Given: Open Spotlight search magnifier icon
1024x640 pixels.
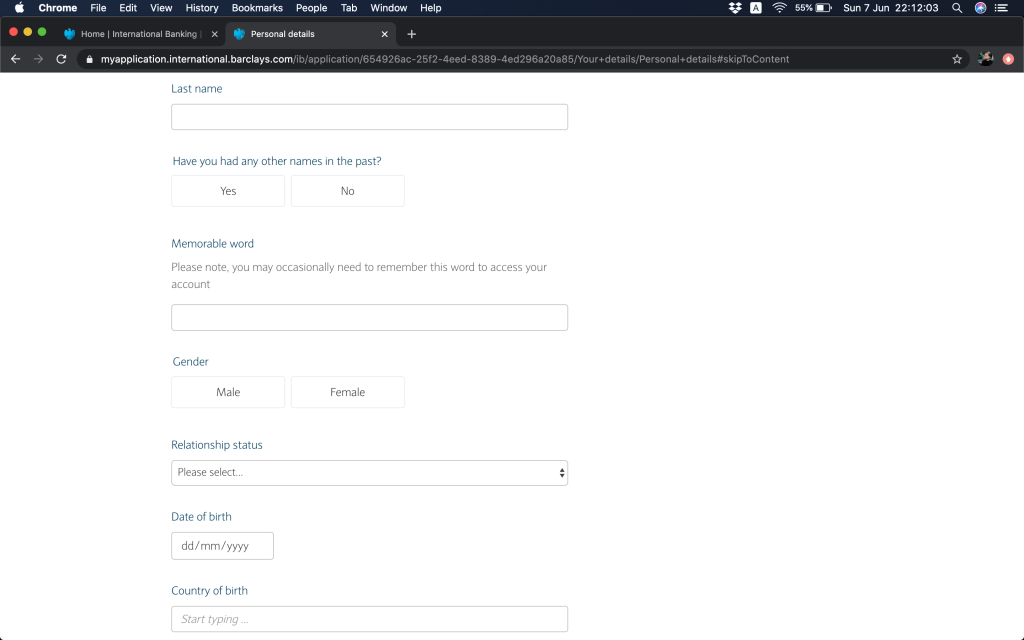Looking at the screenshot, I should pyautogui.click(x=957, y=8).
